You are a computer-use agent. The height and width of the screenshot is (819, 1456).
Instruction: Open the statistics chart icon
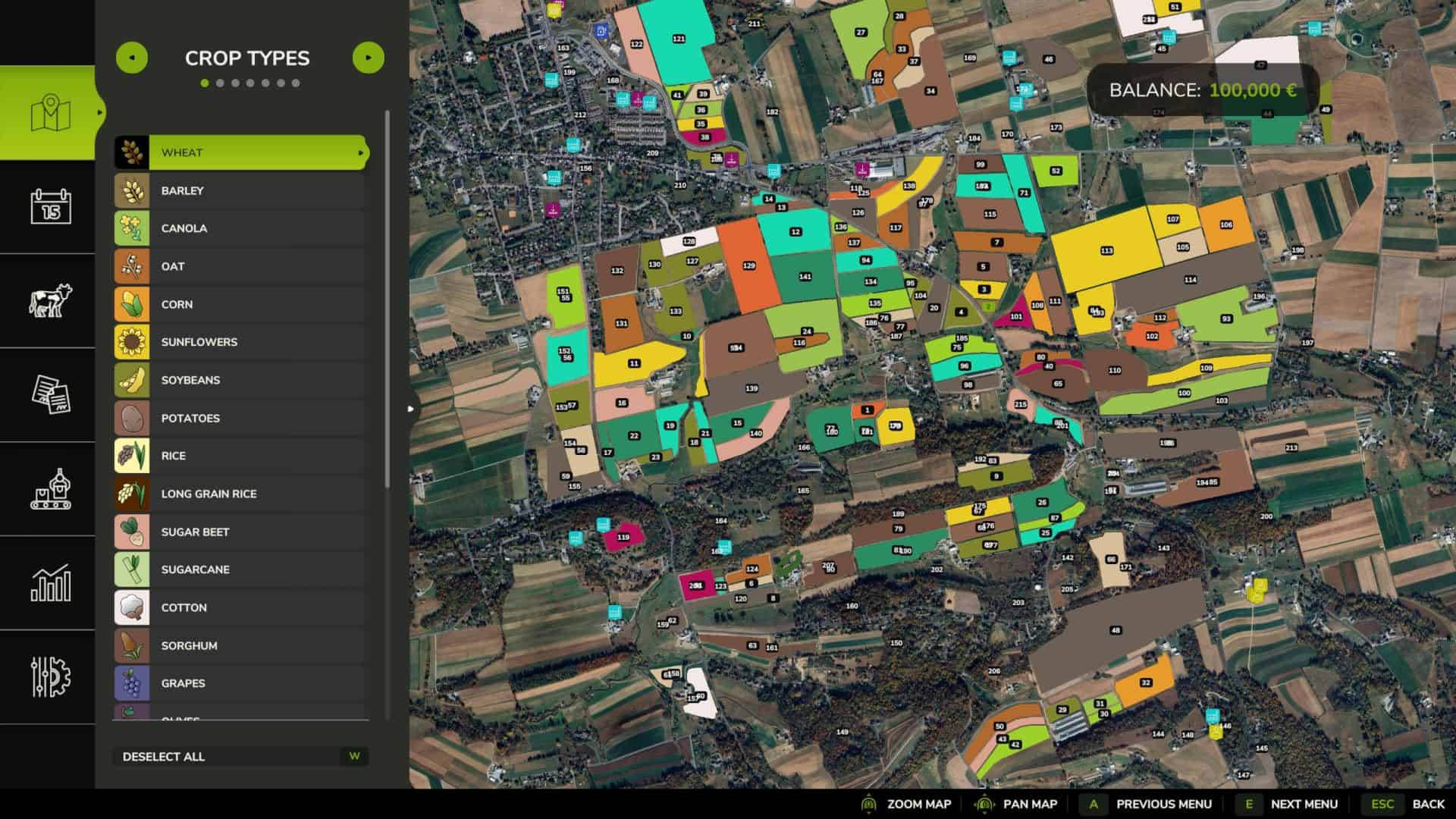click(x=50, y=583)
